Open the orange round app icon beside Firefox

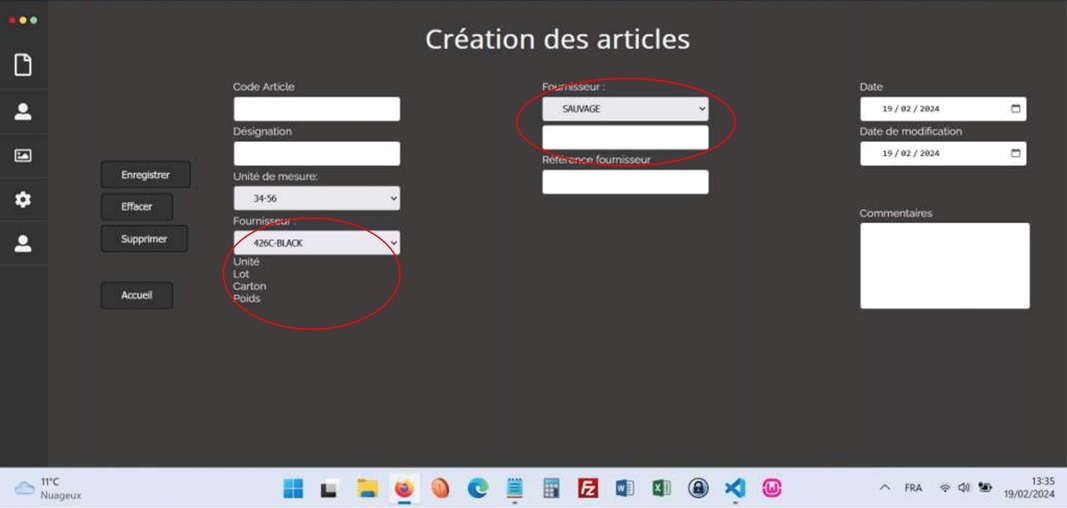[x=441, y=488]
